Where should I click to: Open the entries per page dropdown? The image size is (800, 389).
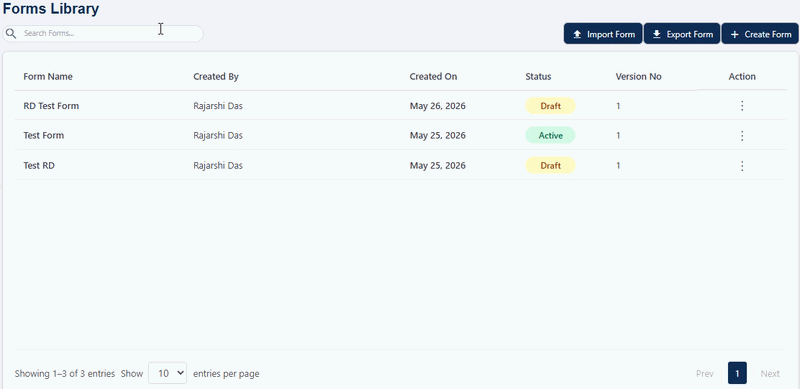[167, 373]
